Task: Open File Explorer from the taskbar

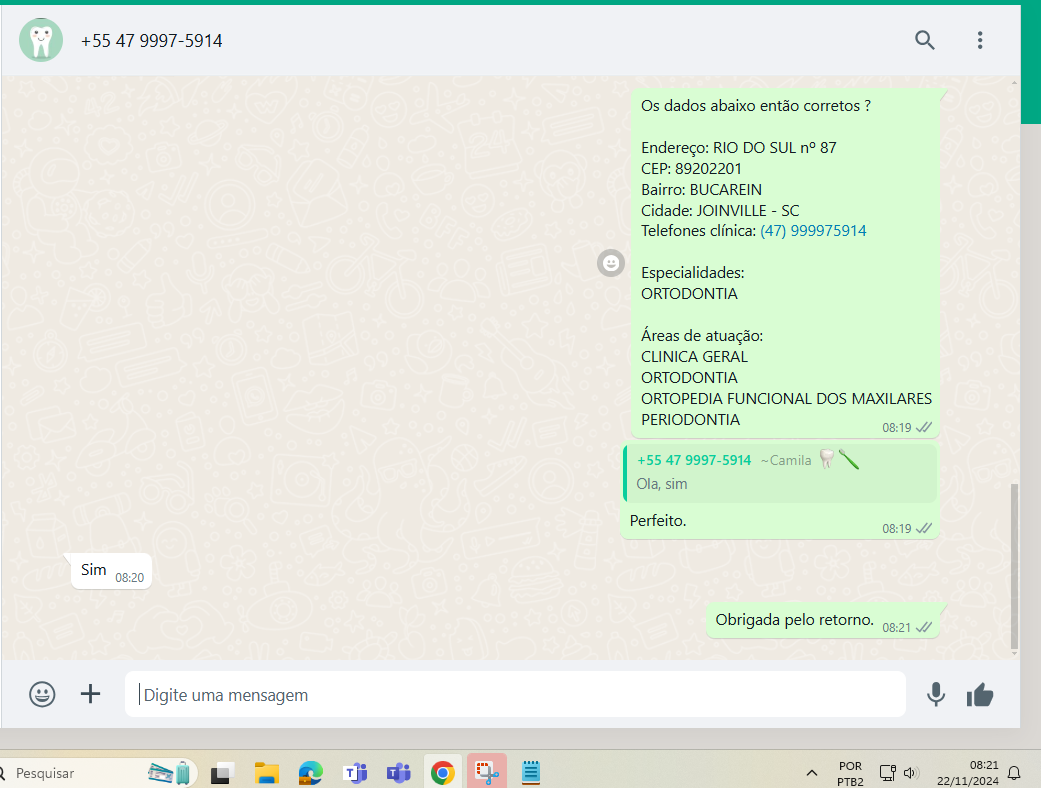Action: pos(266,773)
